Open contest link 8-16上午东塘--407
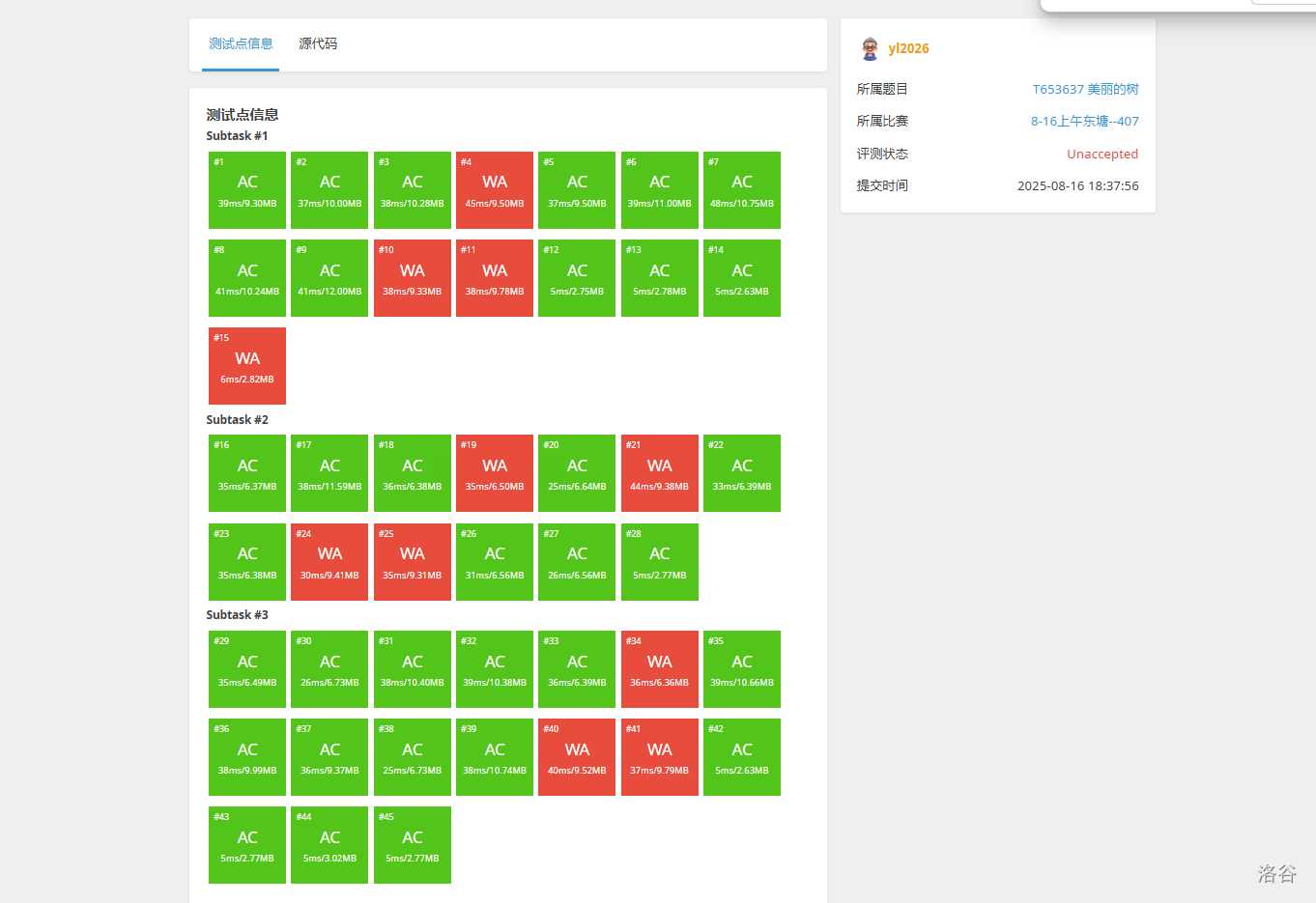 pos(1084,121)
